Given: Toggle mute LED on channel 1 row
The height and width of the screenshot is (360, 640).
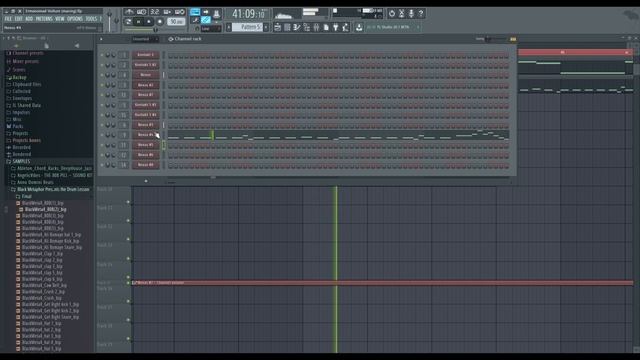Looking at the screenshot, I should (102, 55).
